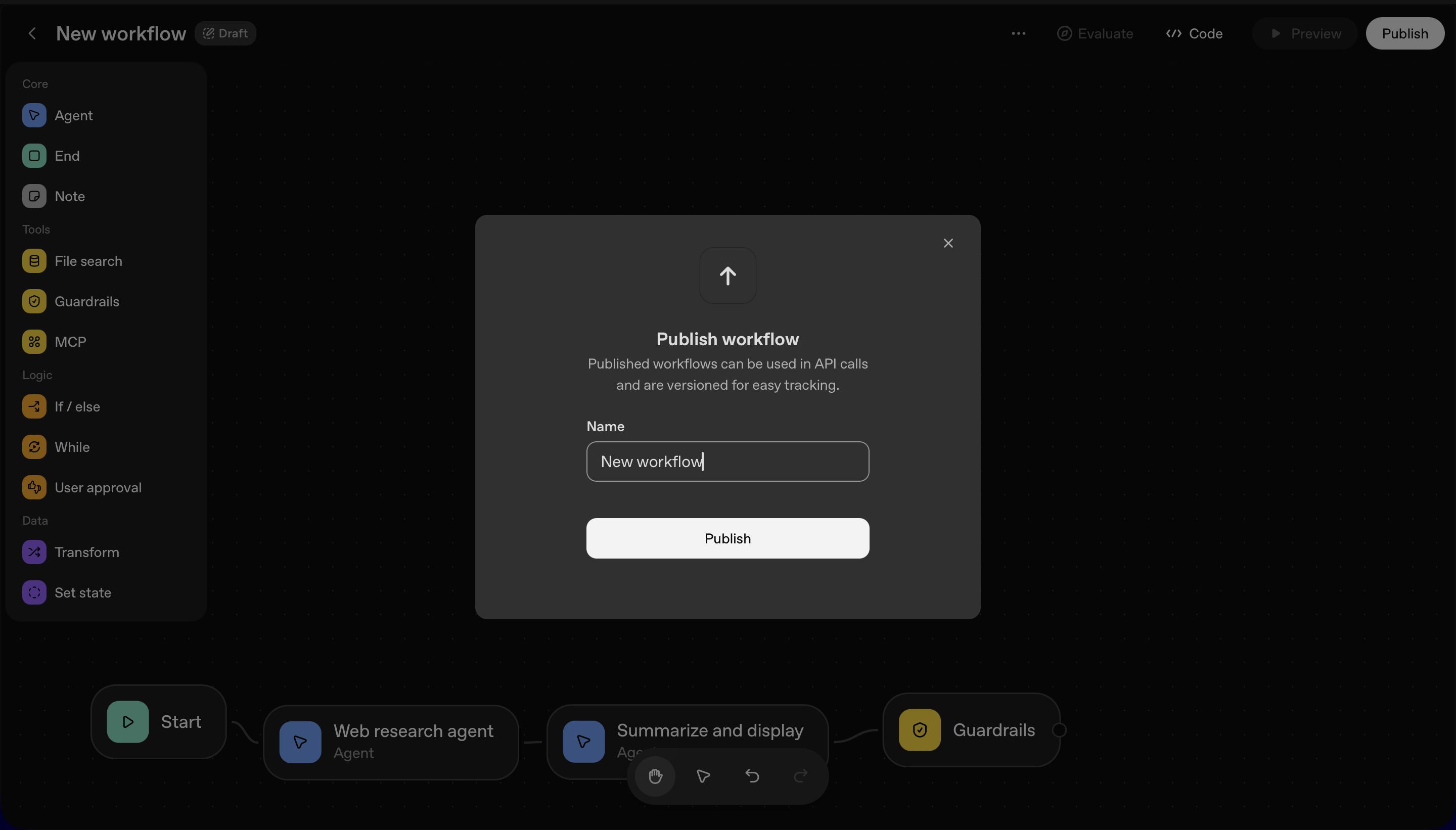Viewport: 1456px width, 830px height.
Task: Click the Agent node icon in sidebar
Action: (34, 115)
